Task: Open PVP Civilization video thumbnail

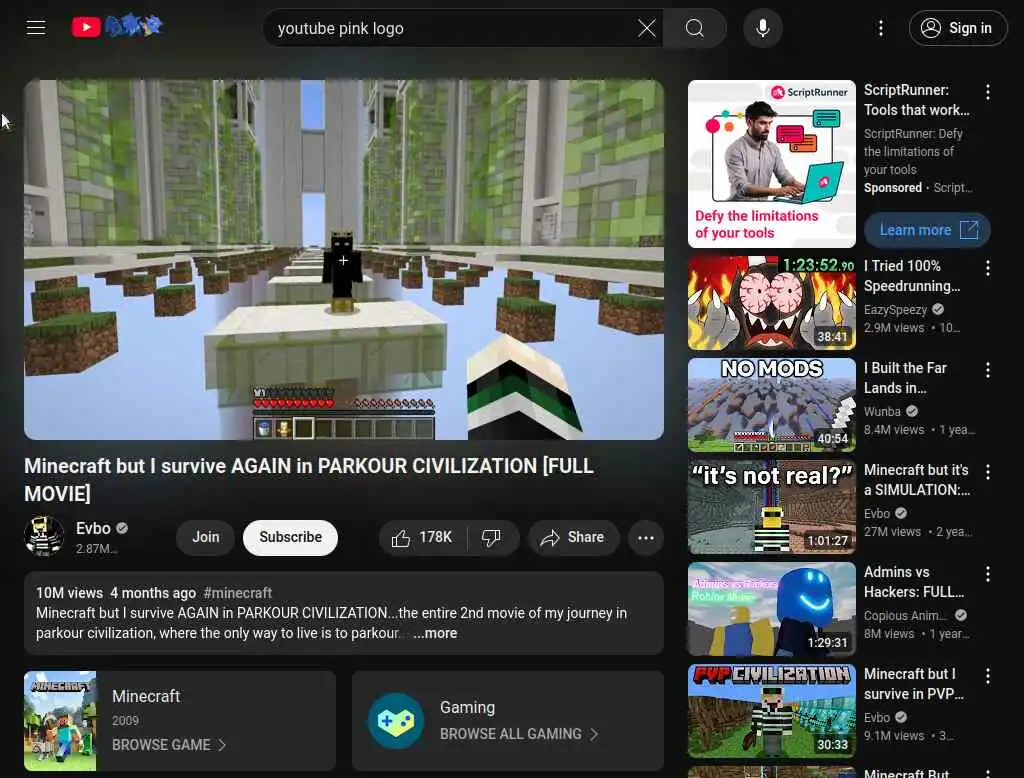Action: click(x=771, y=711)
